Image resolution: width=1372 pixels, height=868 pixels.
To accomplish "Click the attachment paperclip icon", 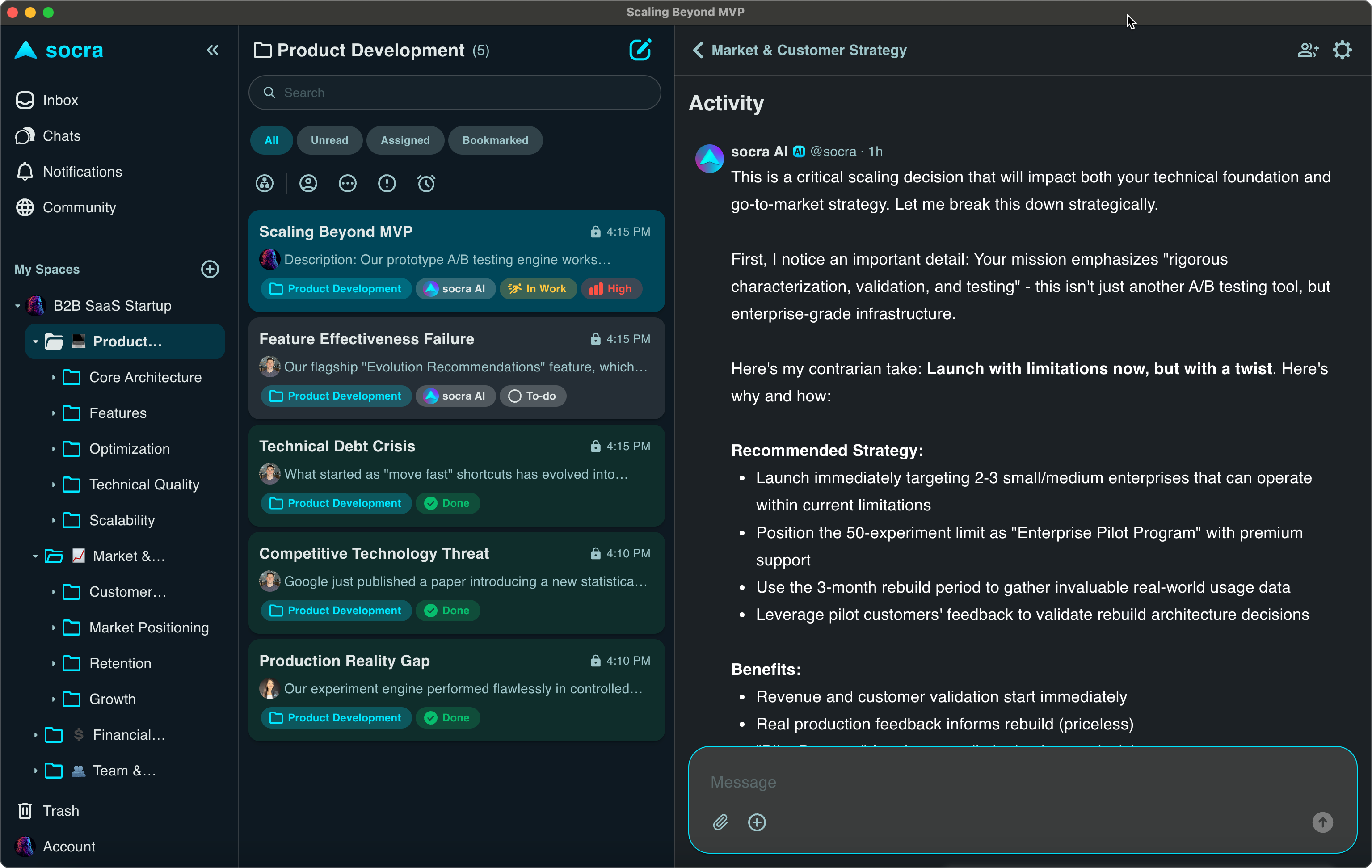I will pyautogui.click(x=720, y=822).
